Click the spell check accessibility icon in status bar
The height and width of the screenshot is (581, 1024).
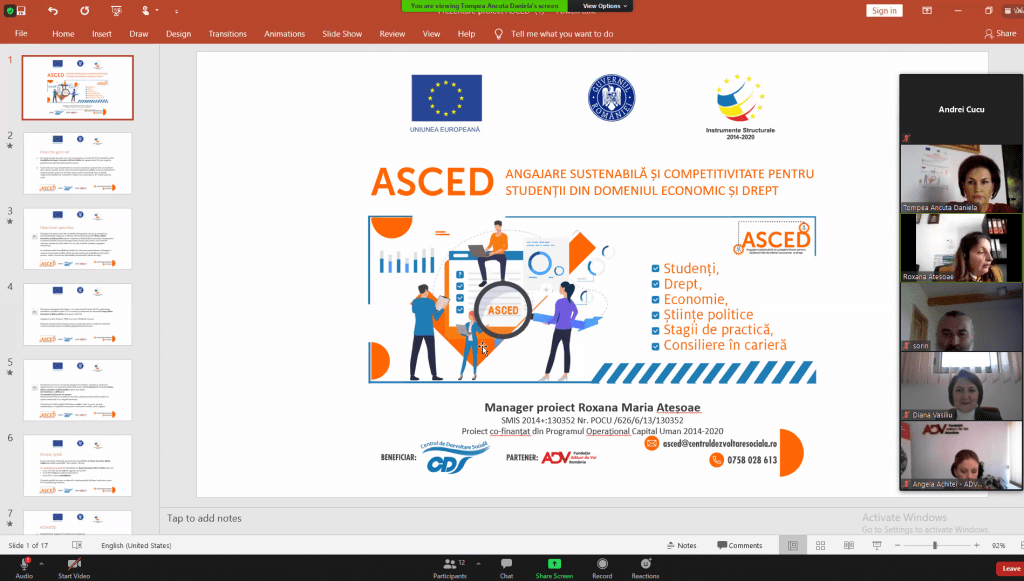point(76,545)
